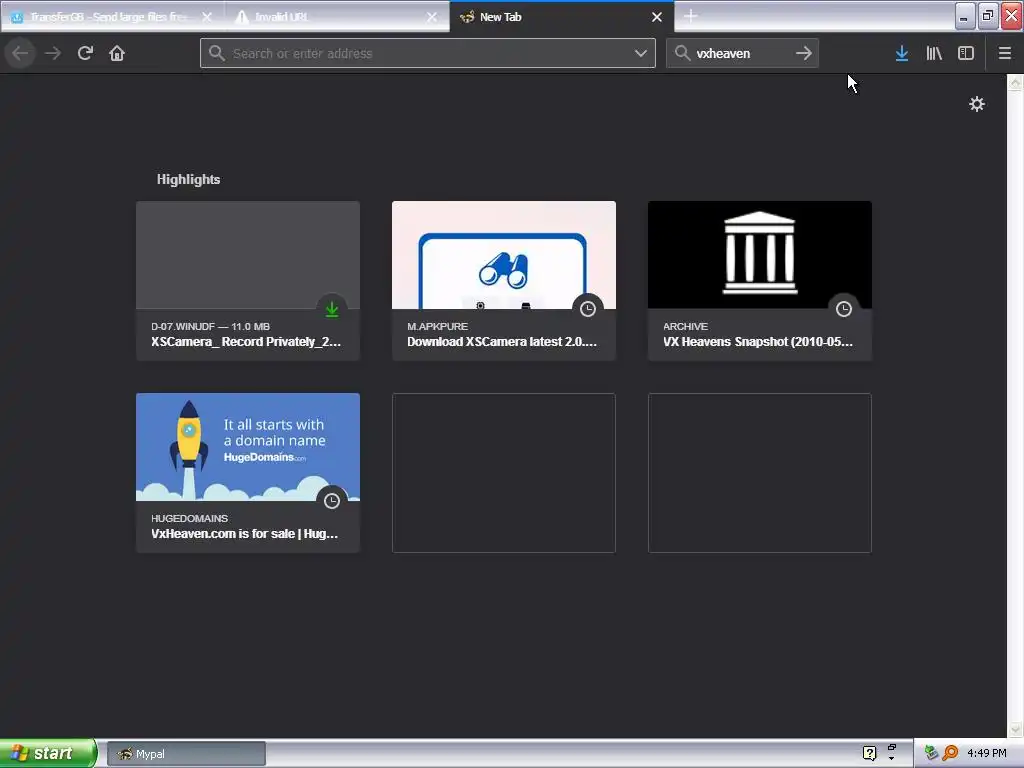
Task: Focus the address bar field
Action: click(428, 53)
